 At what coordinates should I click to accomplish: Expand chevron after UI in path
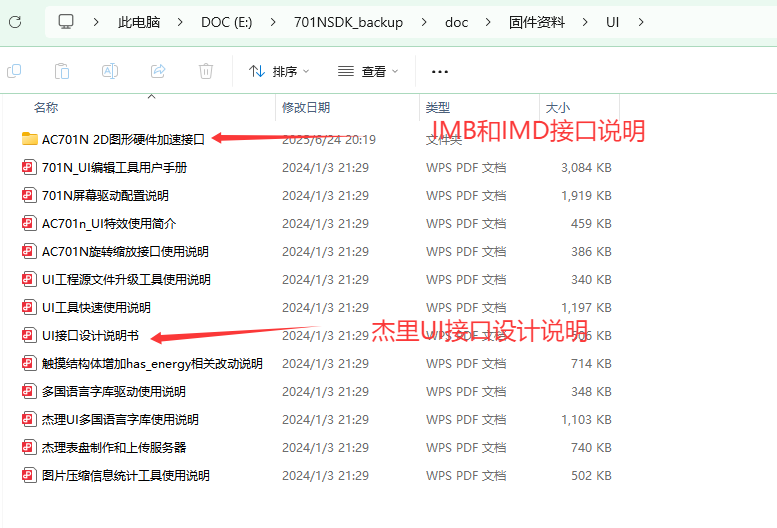click(x=641, y=22)
